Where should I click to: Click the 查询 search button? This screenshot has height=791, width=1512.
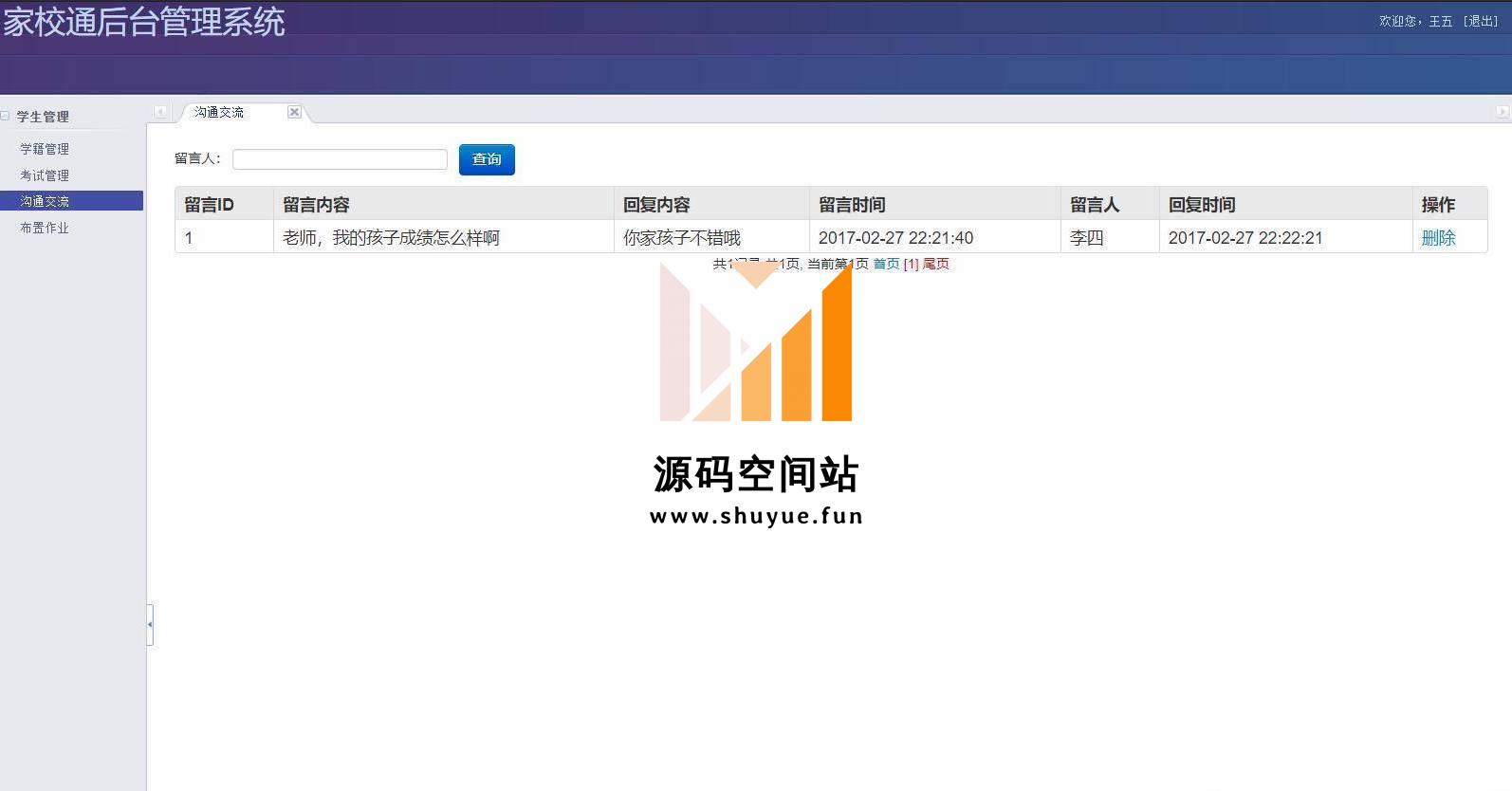point(487,159)
